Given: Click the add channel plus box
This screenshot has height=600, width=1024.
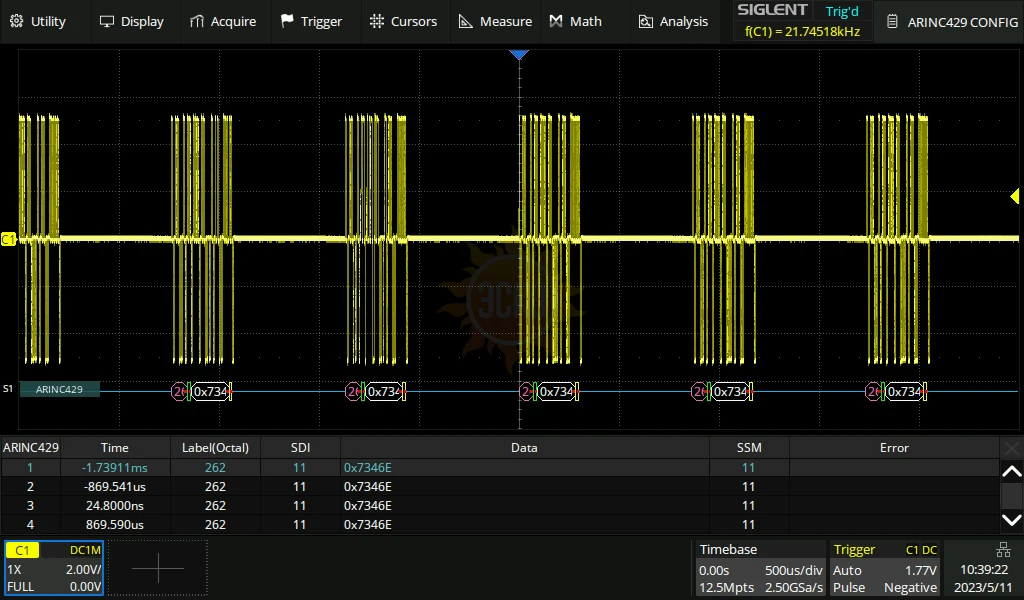Looking at the screenshot, I should point(158,568).
